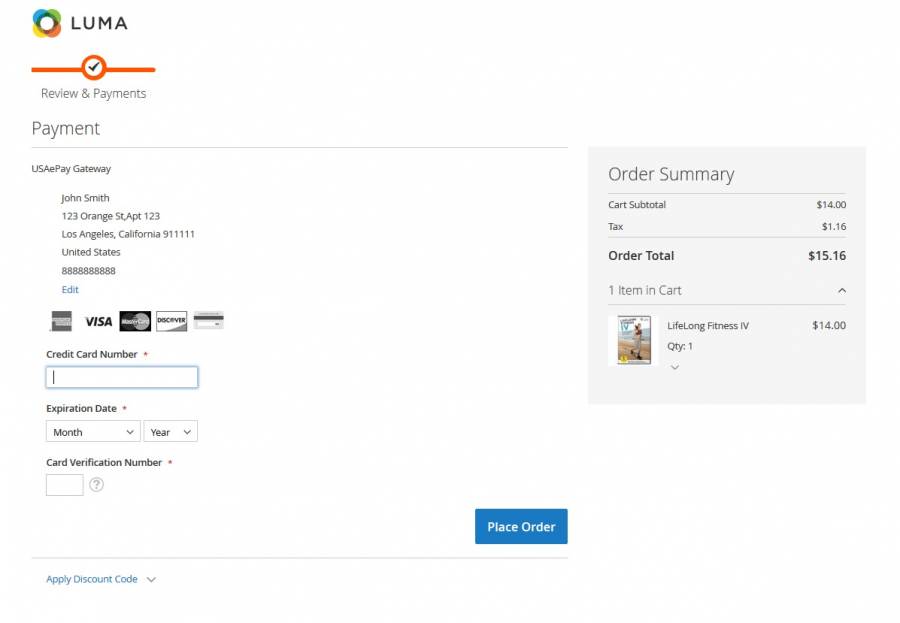The image size is (900, 623).
Task: Expand LifeLong Fitness IV item details
Action: tap(675, 367)
